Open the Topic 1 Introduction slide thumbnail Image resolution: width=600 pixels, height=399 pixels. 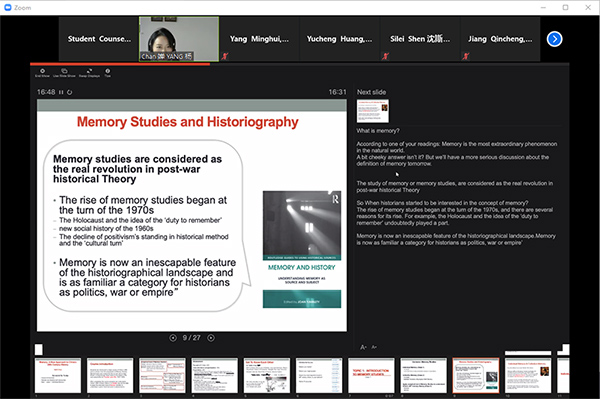(x=371, y=375)
